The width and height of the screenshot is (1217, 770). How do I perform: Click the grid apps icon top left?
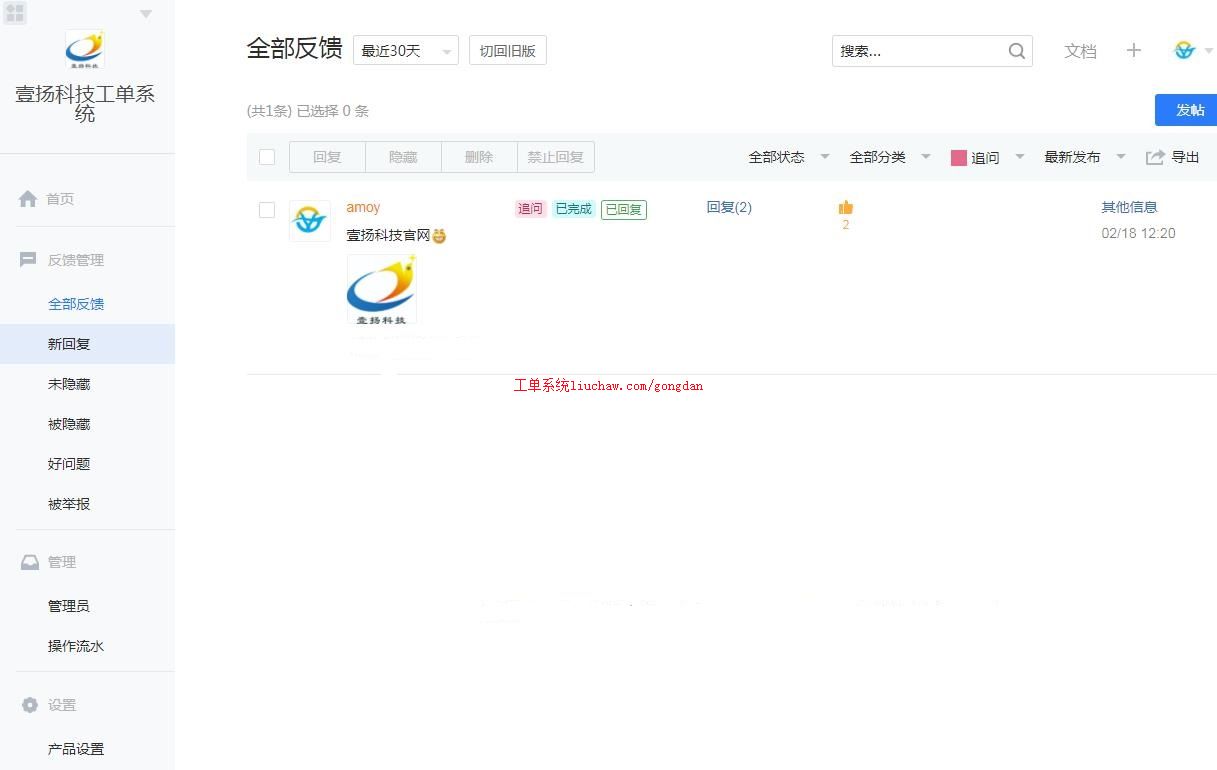coord(15,13)
